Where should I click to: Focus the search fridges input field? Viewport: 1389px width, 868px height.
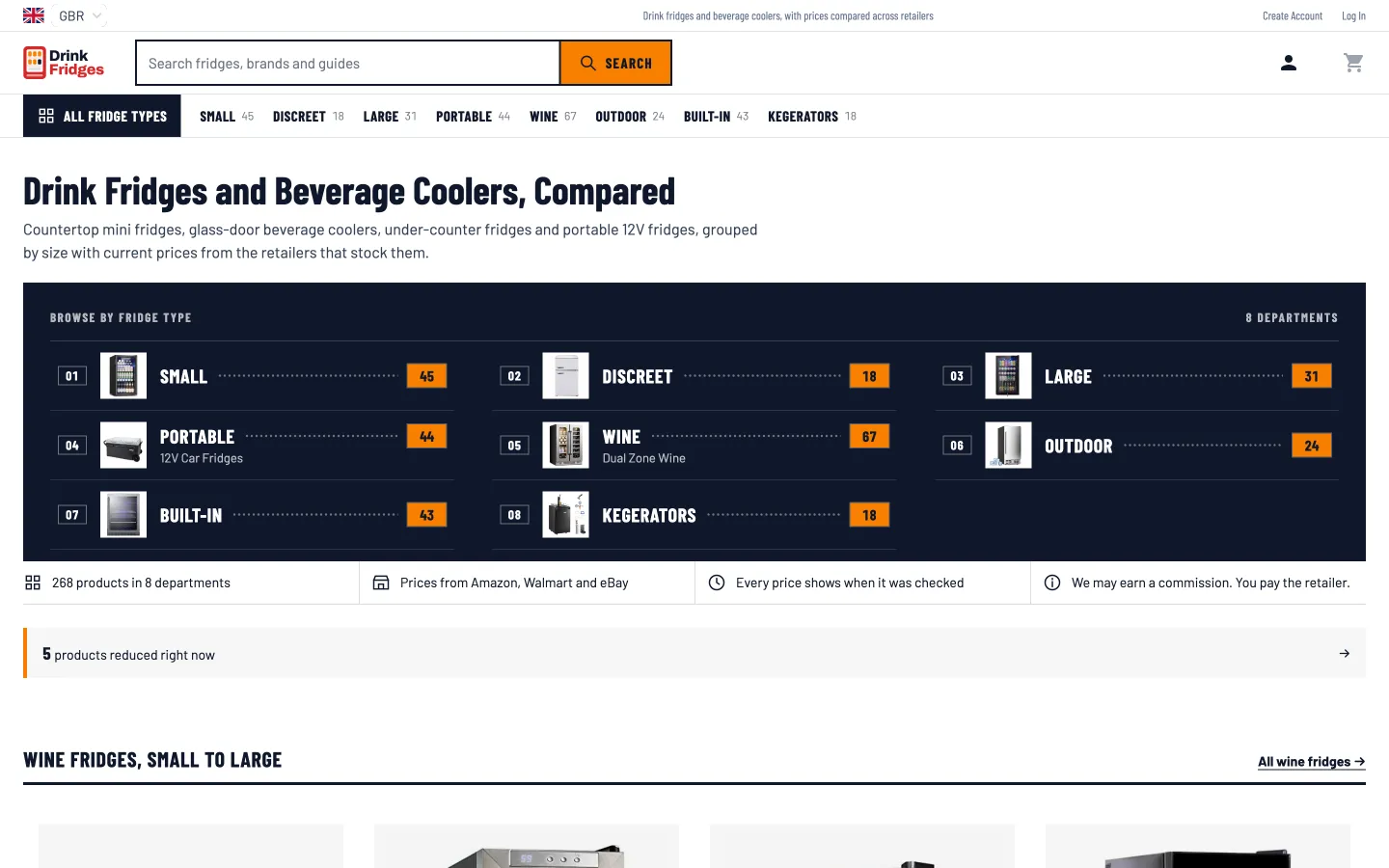(x=348, y=63)
